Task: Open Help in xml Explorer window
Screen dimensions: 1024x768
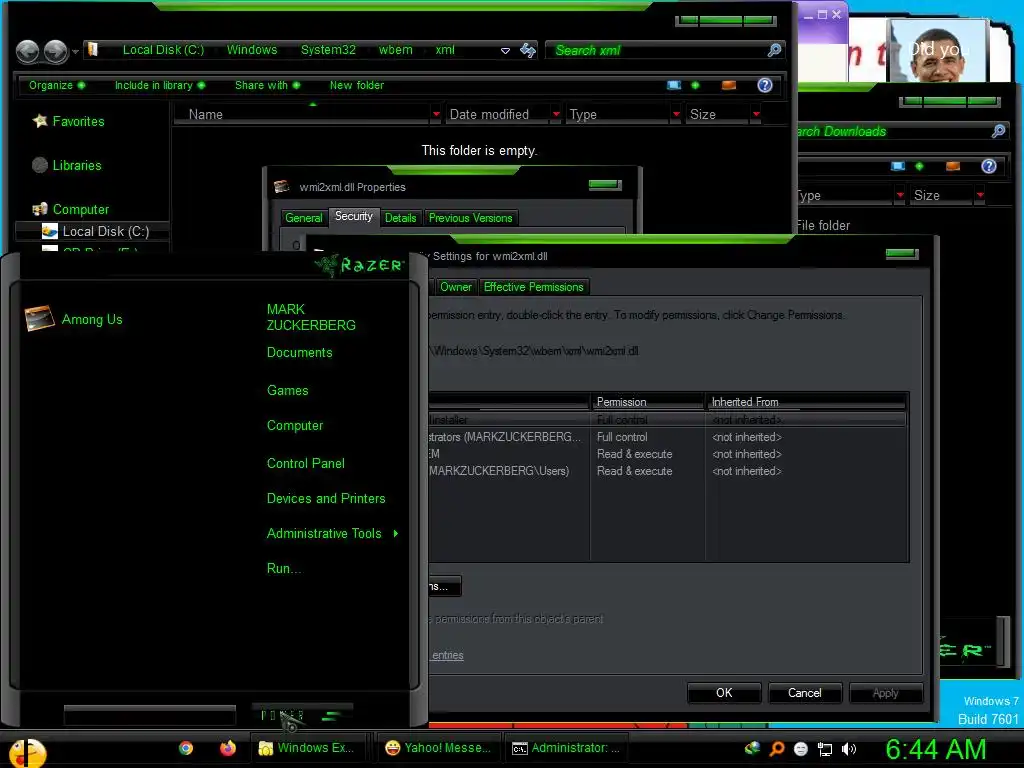Action: pyautogui.click(x=765, y=85)
